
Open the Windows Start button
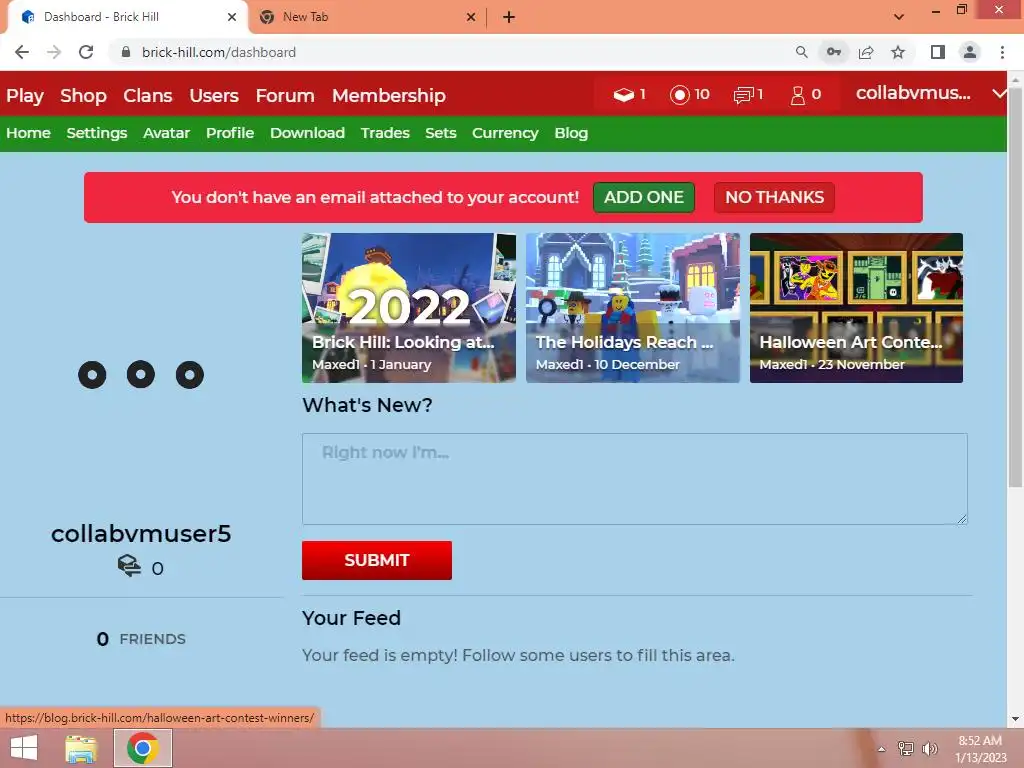click(x=24, y=748)
